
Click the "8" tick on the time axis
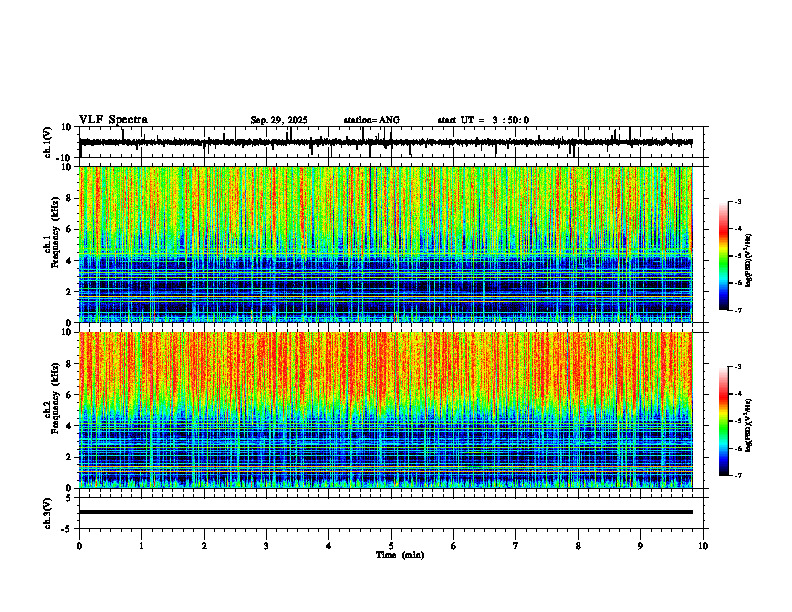pos(578,546)
